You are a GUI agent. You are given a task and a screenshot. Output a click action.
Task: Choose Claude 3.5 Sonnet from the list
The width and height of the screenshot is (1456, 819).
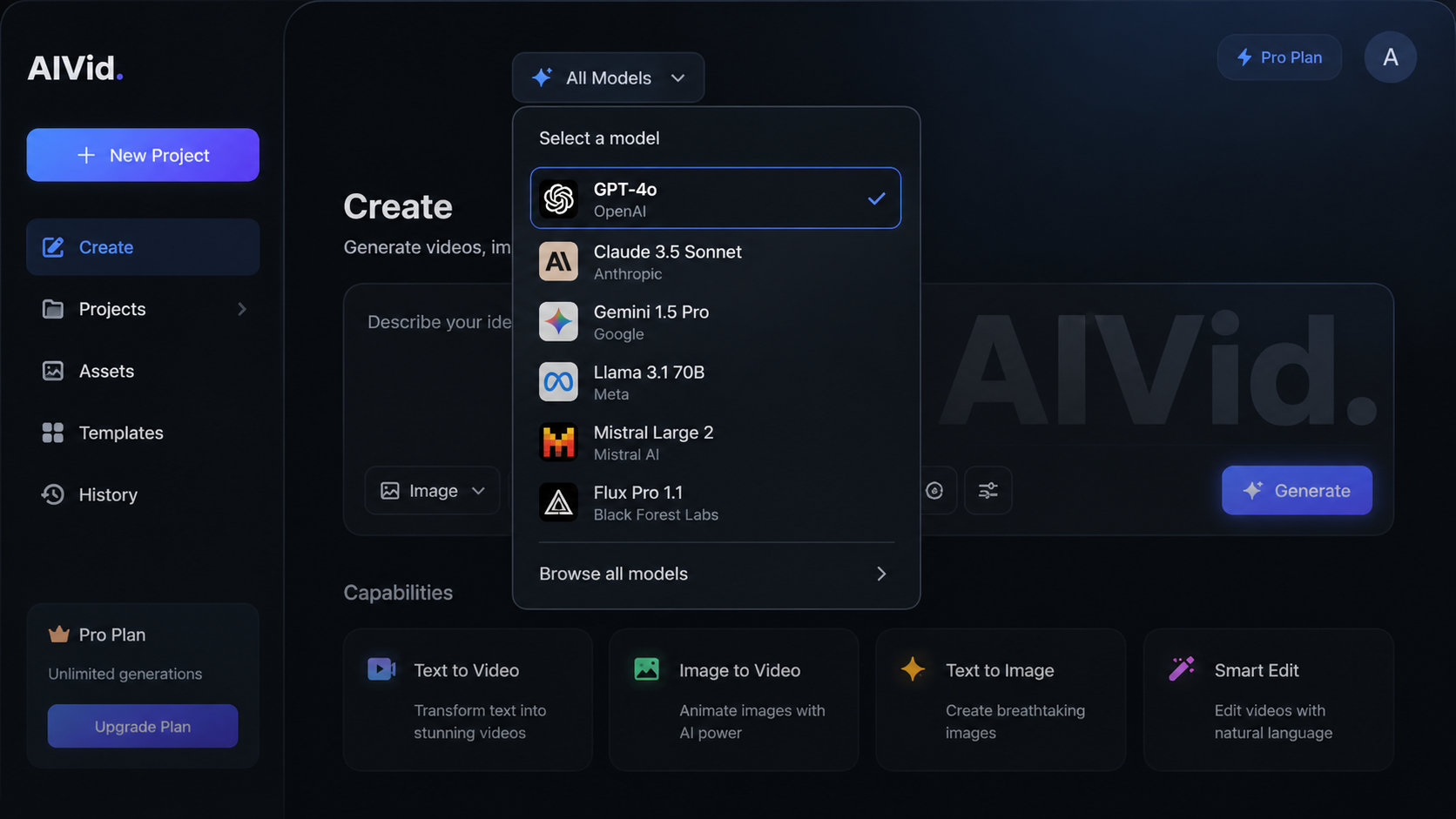pyautogui.click(x=716, y=261)
